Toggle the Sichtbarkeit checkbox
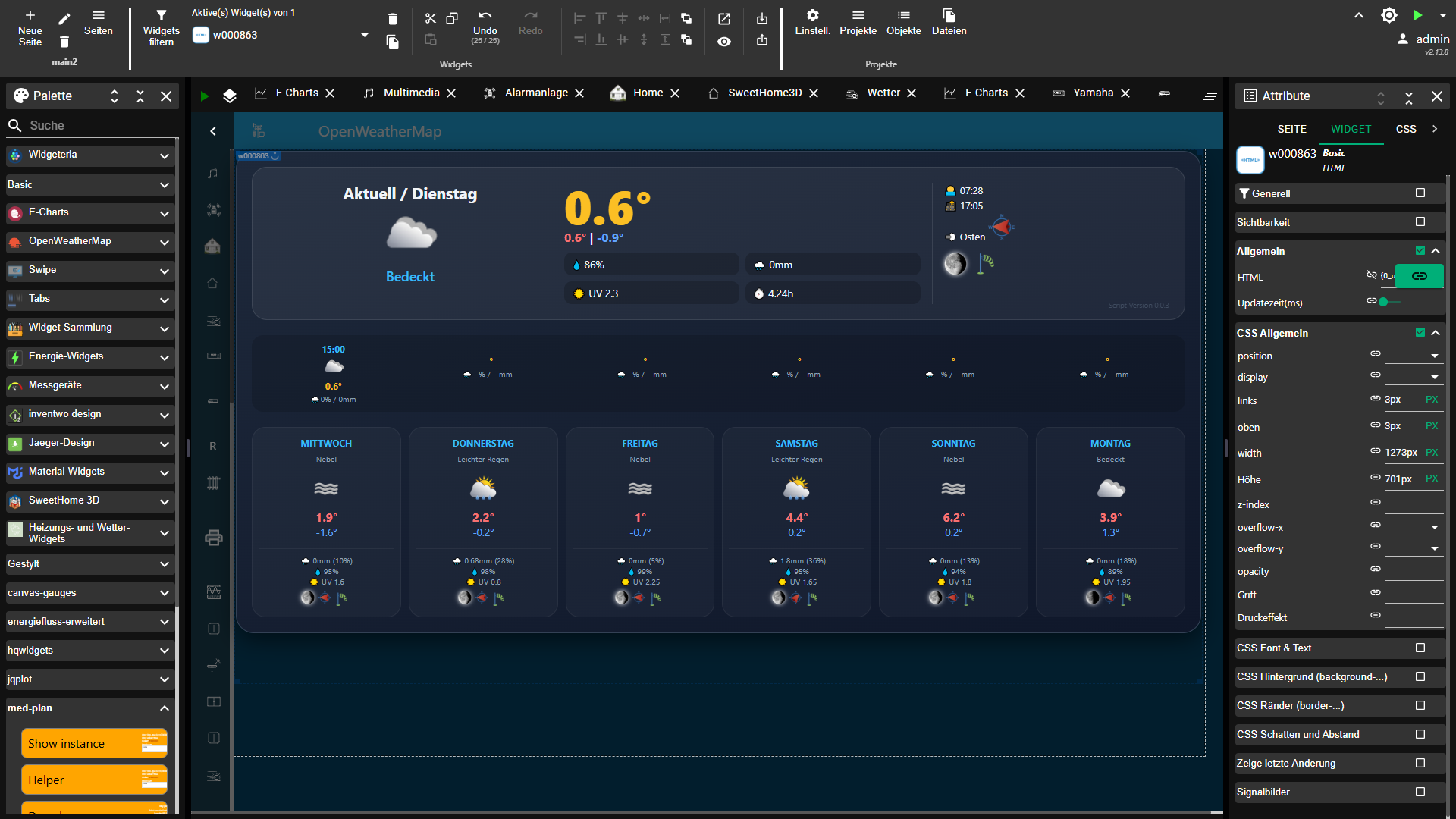Viewport: 1456px width, 819px height. pos(1420,221)
